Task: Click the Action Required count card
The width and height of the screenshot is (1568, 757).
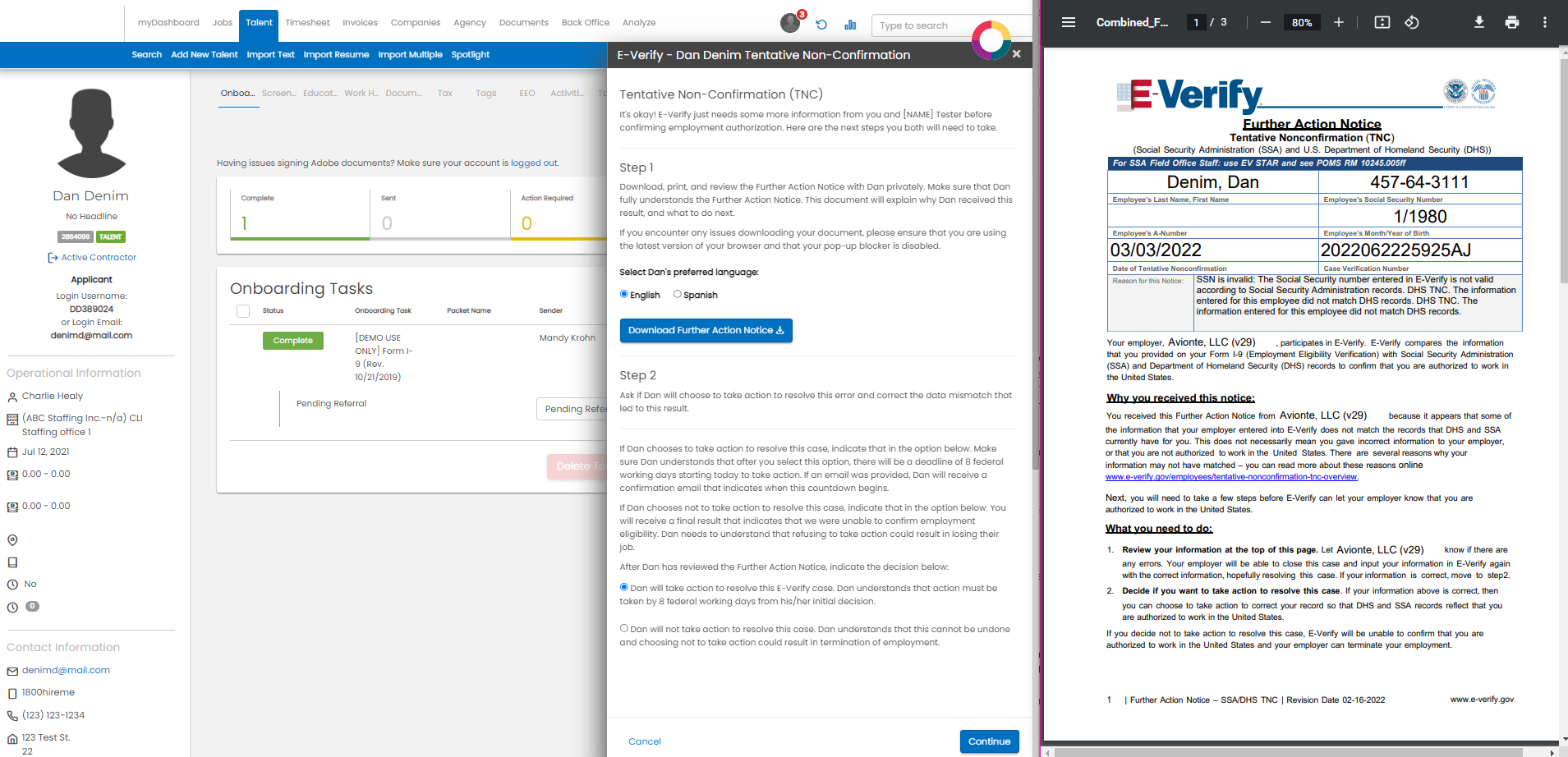Action: pyautogui.click(x=559, y=213)
